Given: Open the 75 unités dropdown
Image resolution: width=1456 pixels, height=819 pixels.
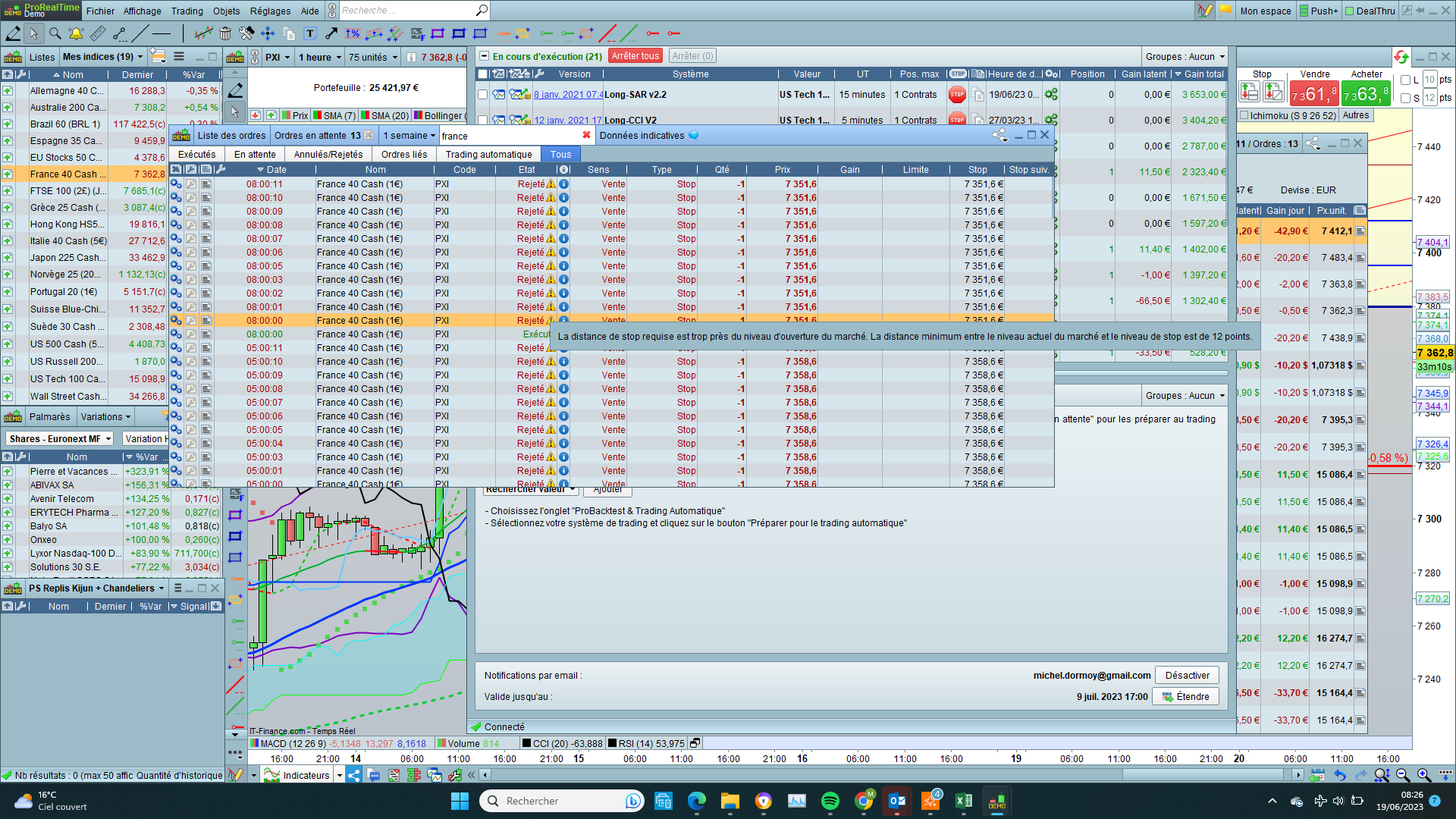Looking at the screenshot, I should [x=372, y=57].
